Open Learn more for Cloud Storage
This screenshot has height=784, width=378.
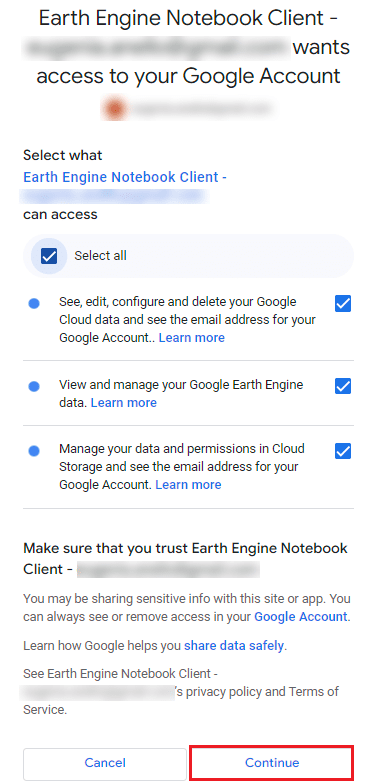click(x=188, y=484)
